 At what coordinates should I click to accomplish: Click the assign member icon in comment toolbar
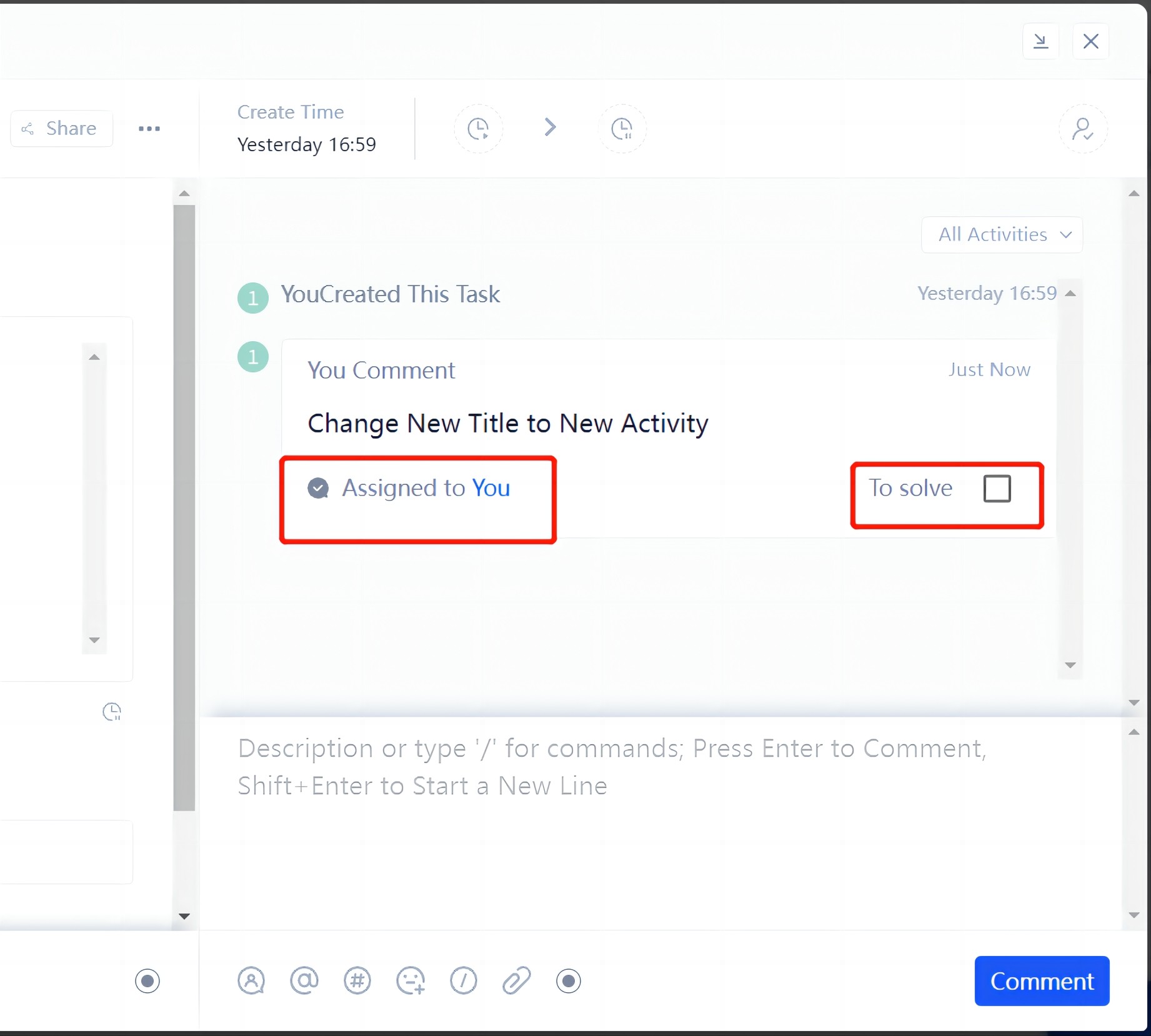[x=251, y=980]
